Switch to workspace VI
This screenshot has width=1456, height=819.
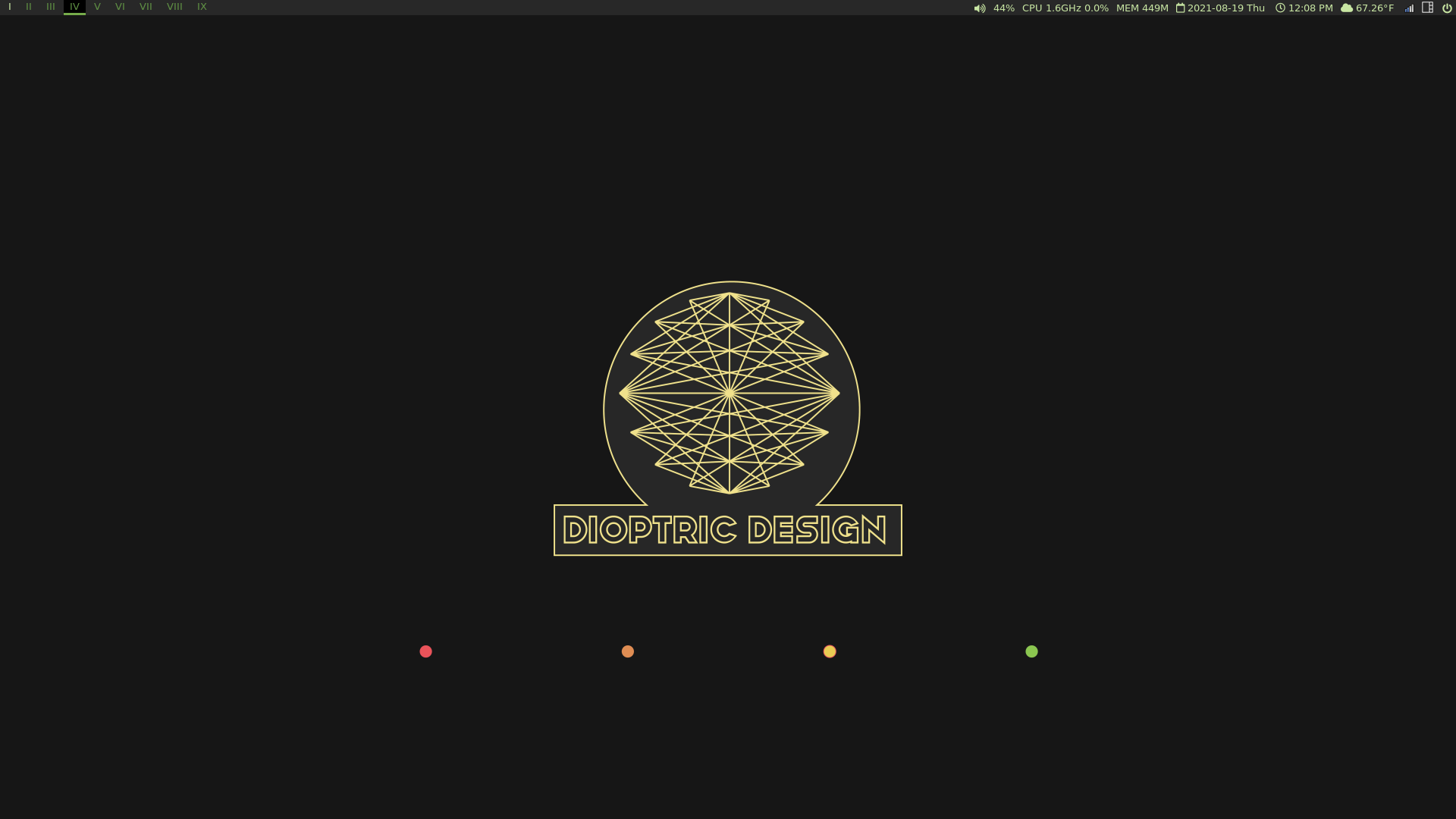pyautogui.click(x=120, y=7)
